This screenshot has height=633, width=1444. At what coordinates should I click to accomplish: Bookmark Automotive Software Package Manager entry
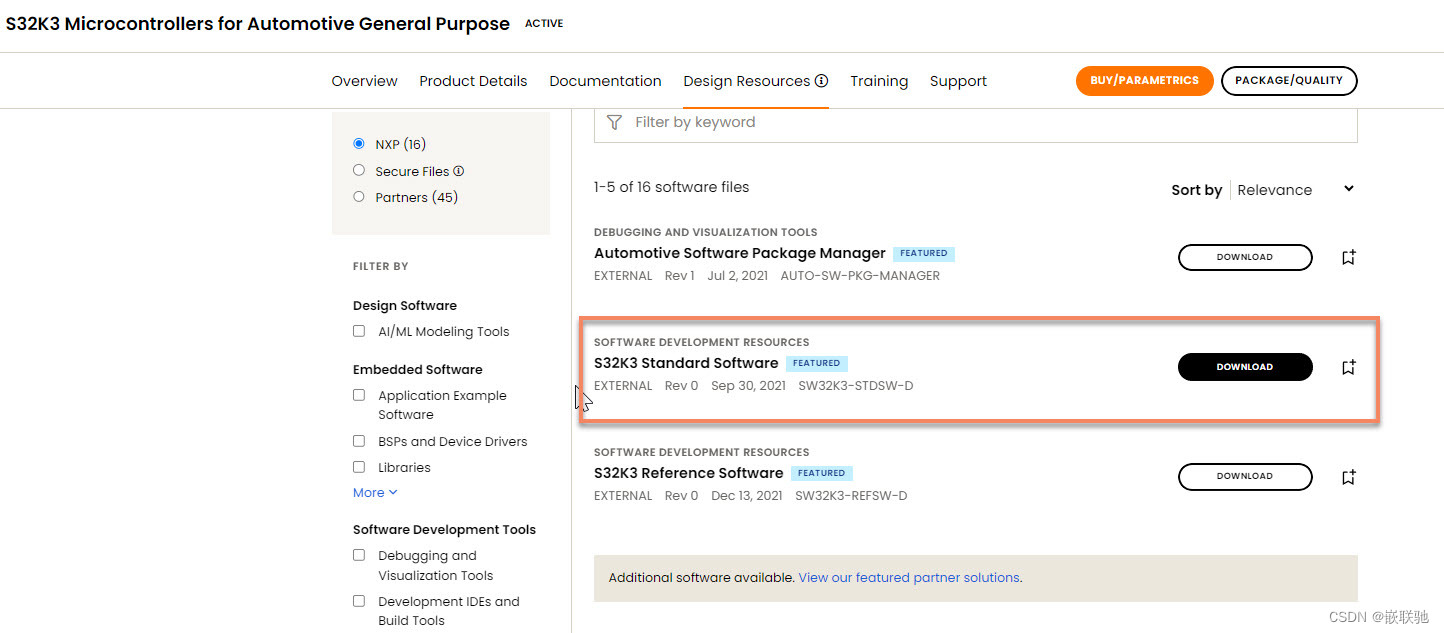pyautogui.click(x=1348, y=258)
